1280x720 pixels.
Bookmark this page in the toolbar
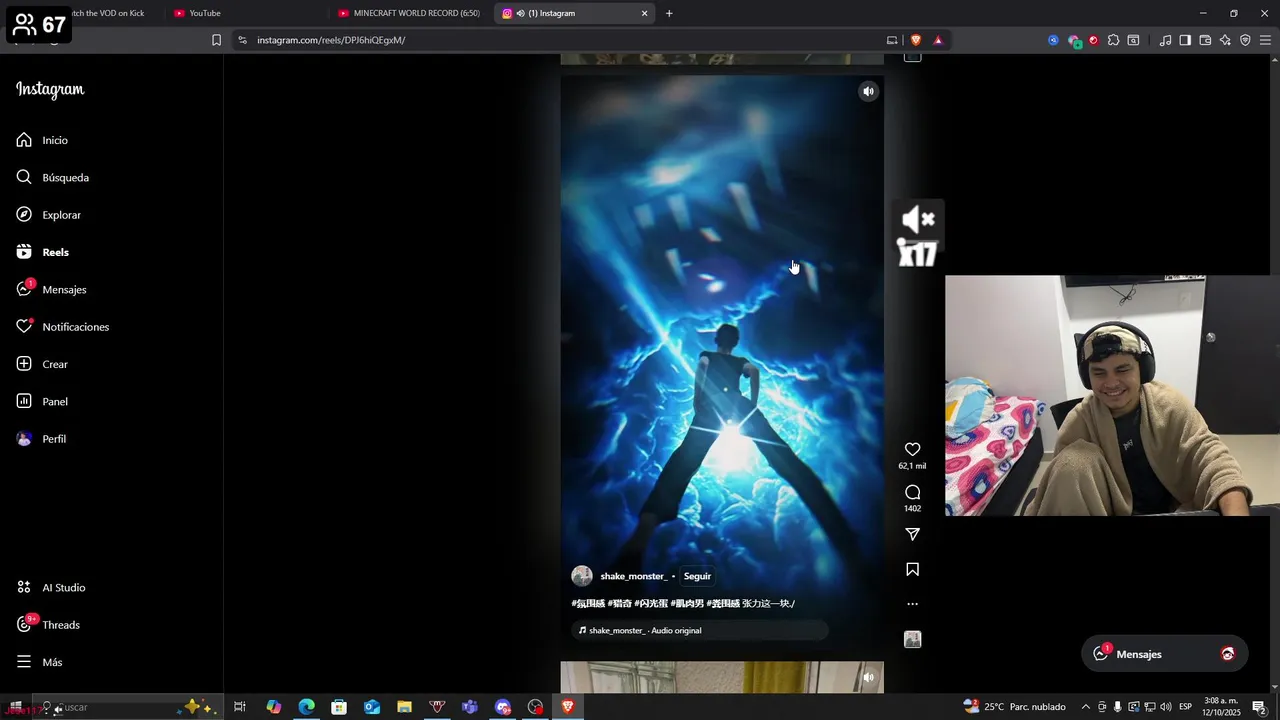[x=216, y=40]
